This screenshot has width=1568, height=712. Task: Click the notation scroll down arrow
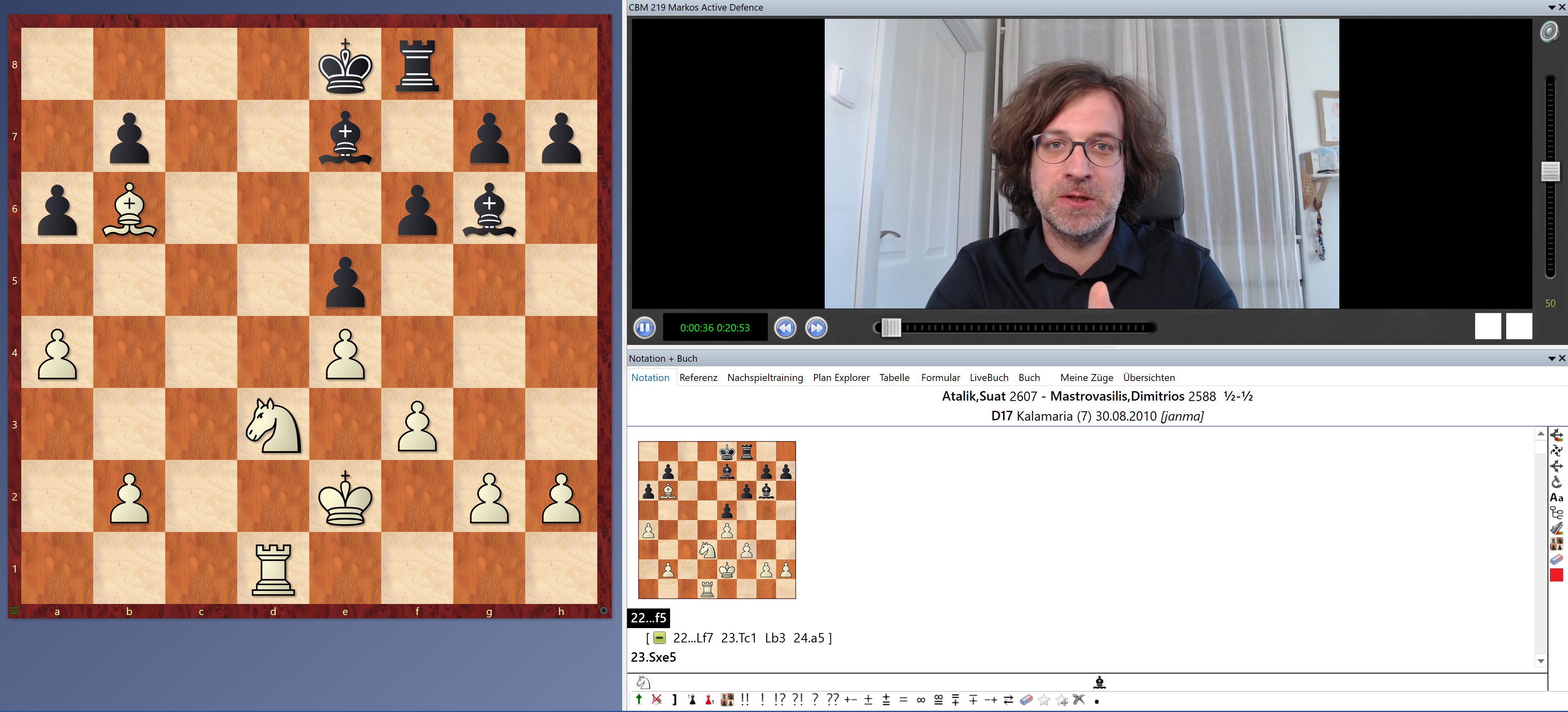[x=1541, y=661]
